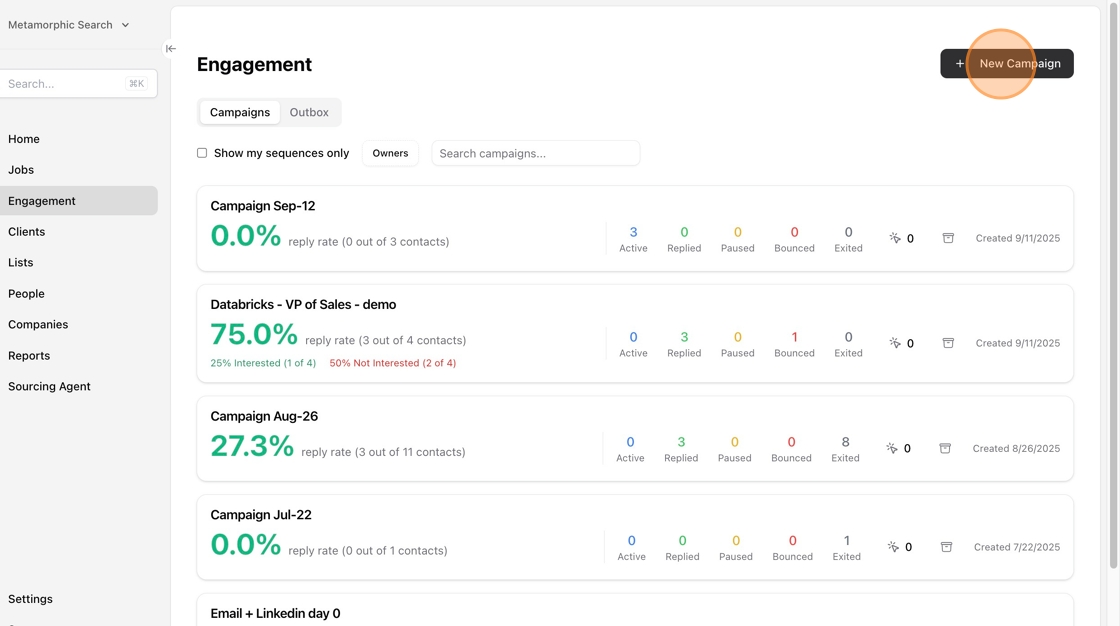Open the Reports page

pos(29,355)
